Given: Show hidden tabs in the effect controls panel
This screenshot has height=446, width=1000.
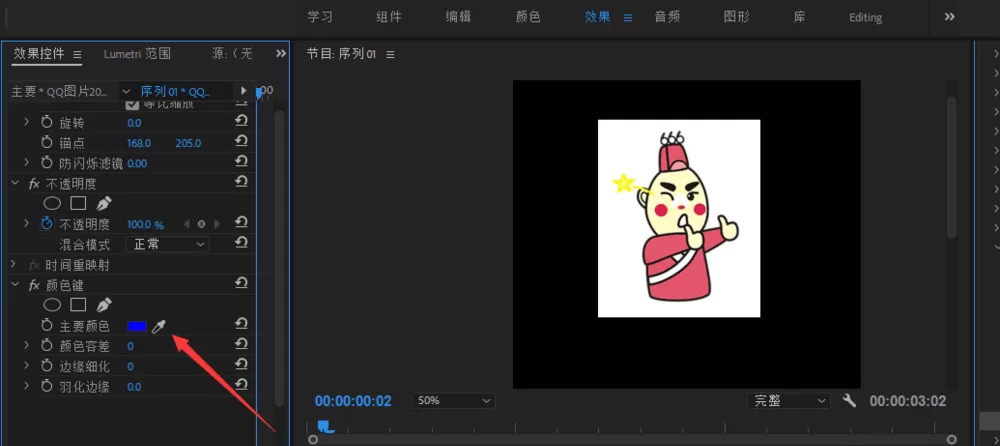Looking at the screenshot, I should click(281, 54).
